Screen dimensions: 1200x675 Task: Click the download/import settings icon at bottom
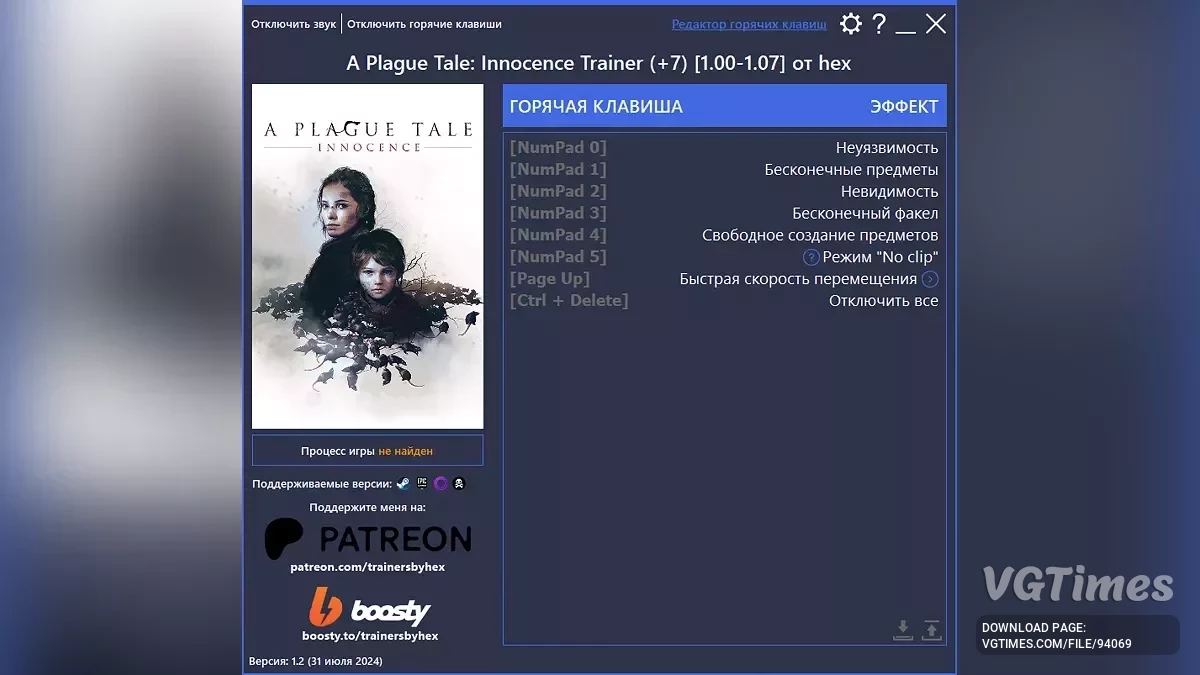[903, 630]
